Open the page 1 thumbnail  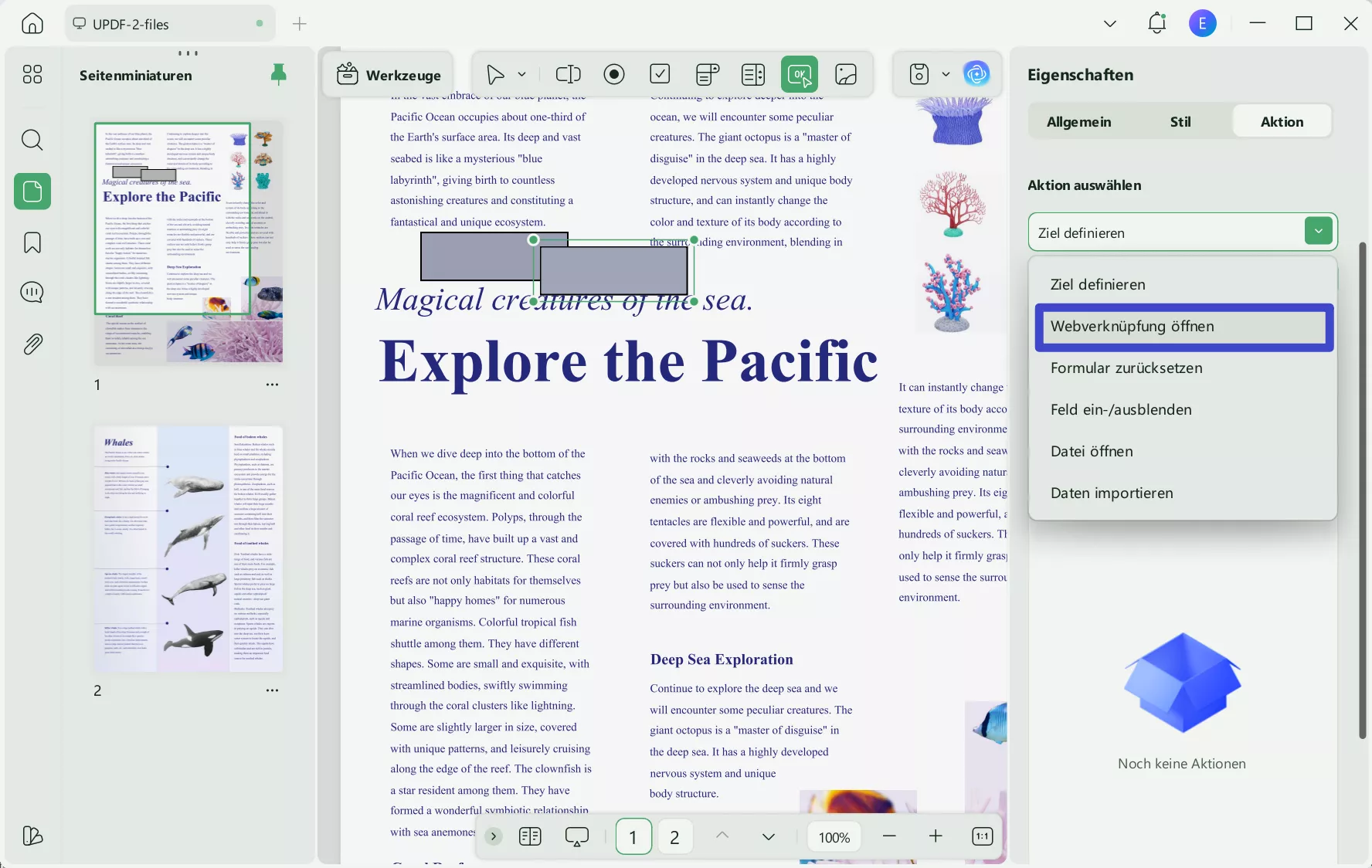(188, 242)
